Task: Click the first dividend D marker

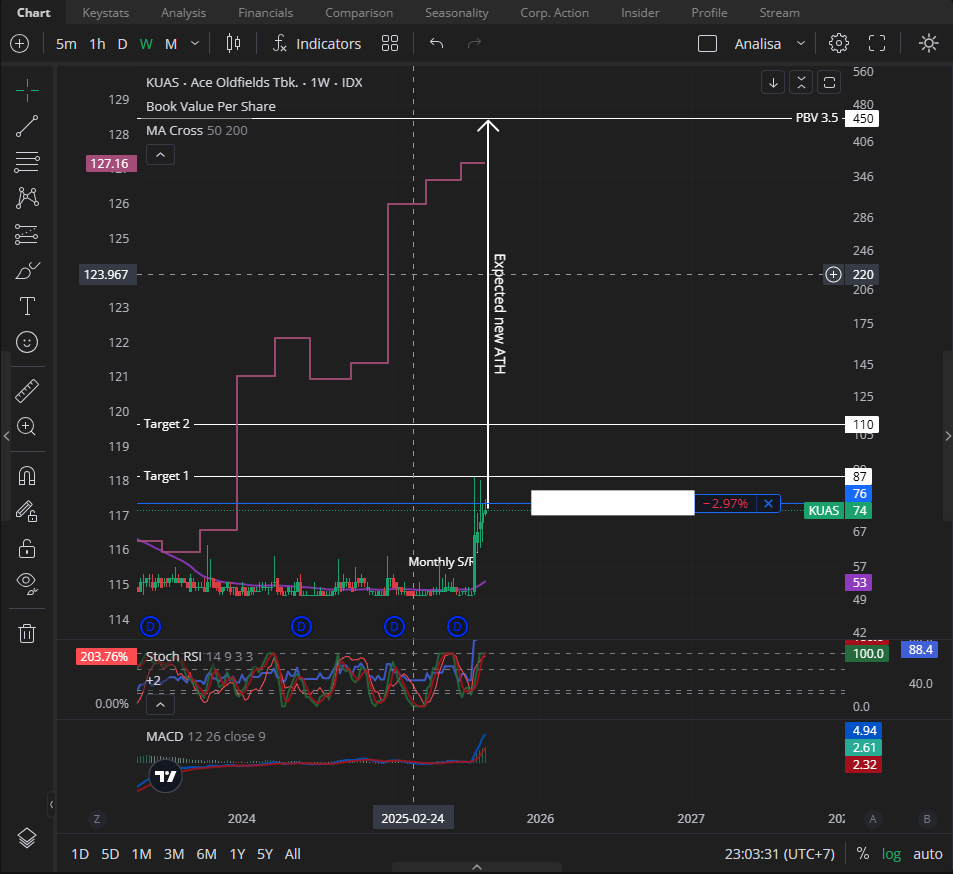Action: tap(150, 626)
